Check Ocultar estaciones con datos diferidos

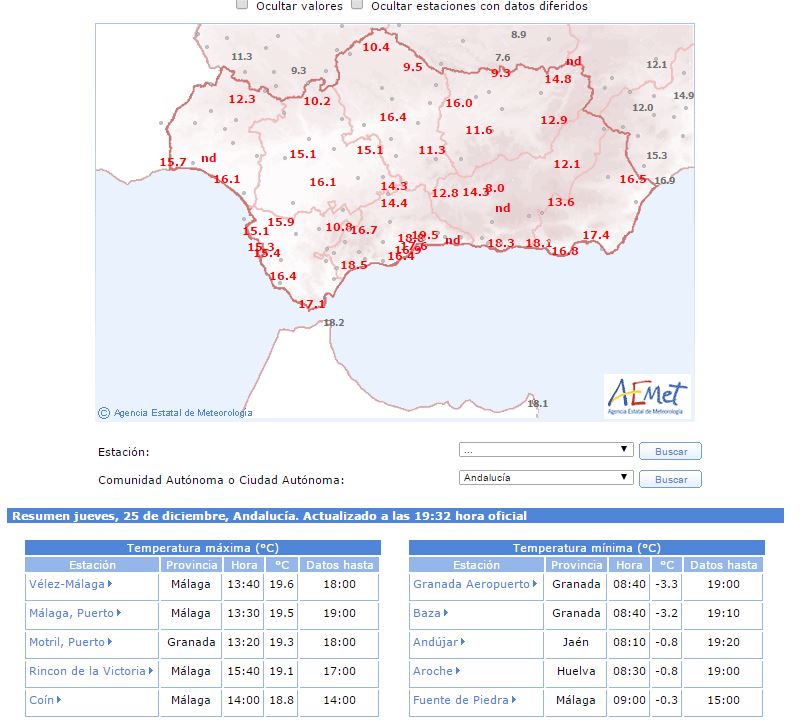357,5
